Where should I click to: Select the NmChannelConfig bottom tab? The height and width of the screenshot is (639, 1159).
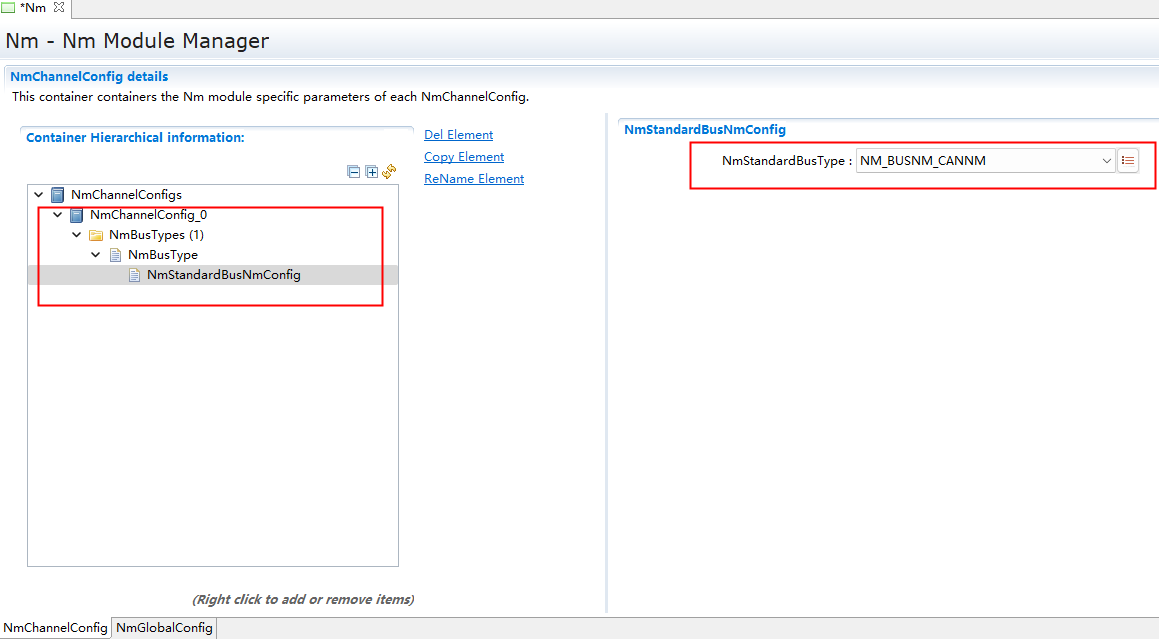pyautogui.click(x=55, y=628)
